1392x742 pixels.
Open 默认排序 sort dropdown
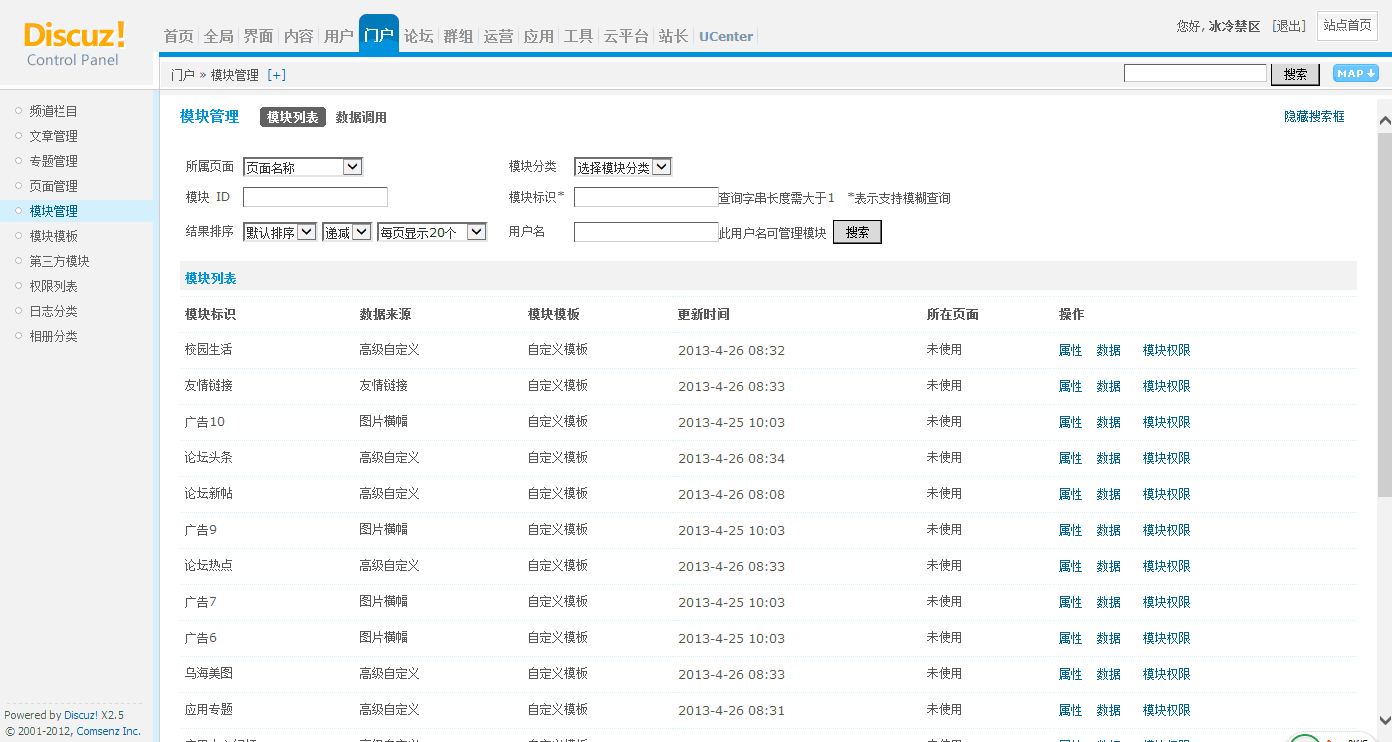pyautogui.click(x=280, y=232)
